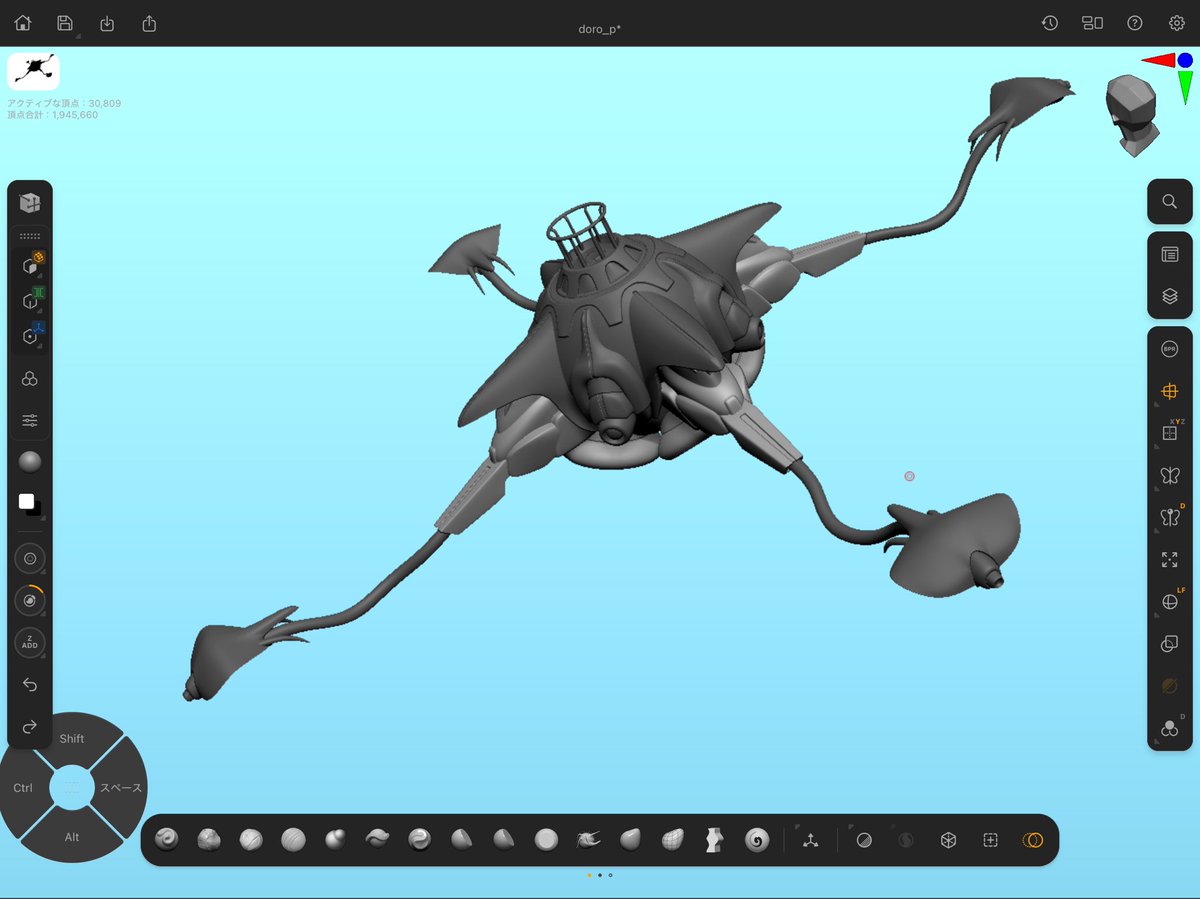Image resolution: width=1200 pixels, height=899 pixels.
Task: Open undo history clock icon
Action: pyautogui.click(x=1050, y=23)
